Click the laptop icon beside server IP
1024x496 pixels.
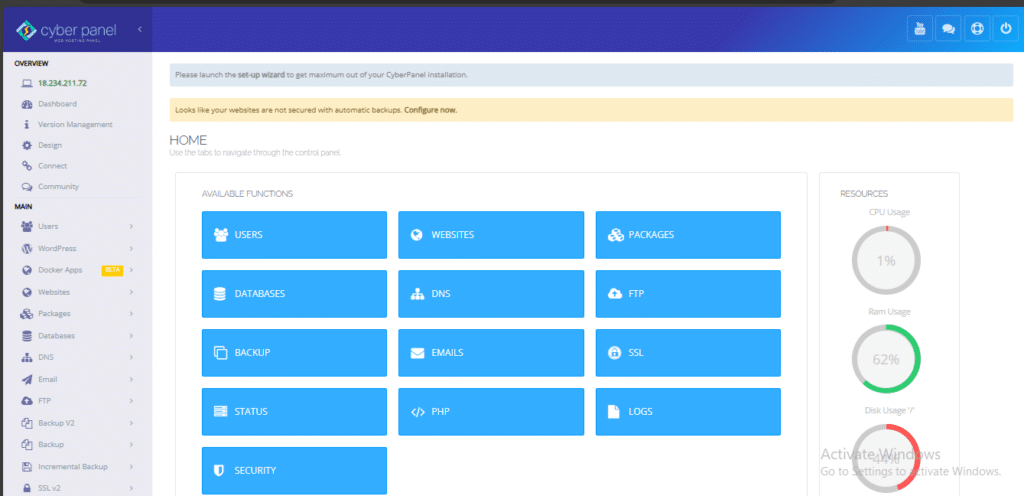coord(27,84)
